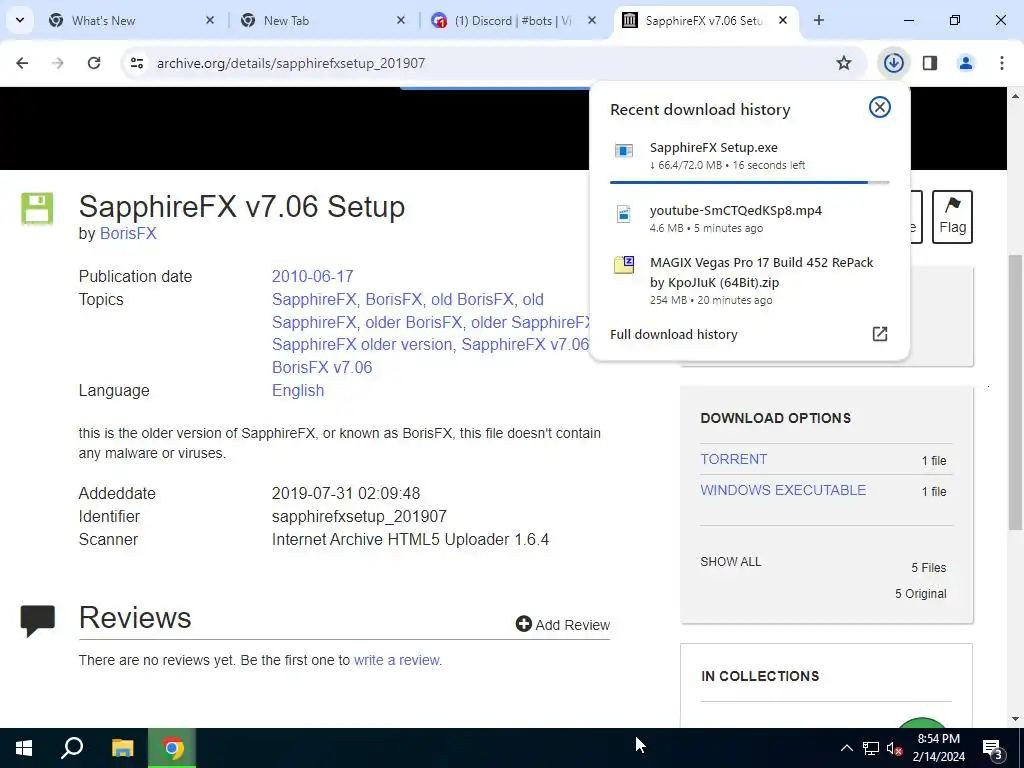Toggle the Chrome downloads toolbar icon
Viewport: 1024px width, 768px height.
pos(893,63)
